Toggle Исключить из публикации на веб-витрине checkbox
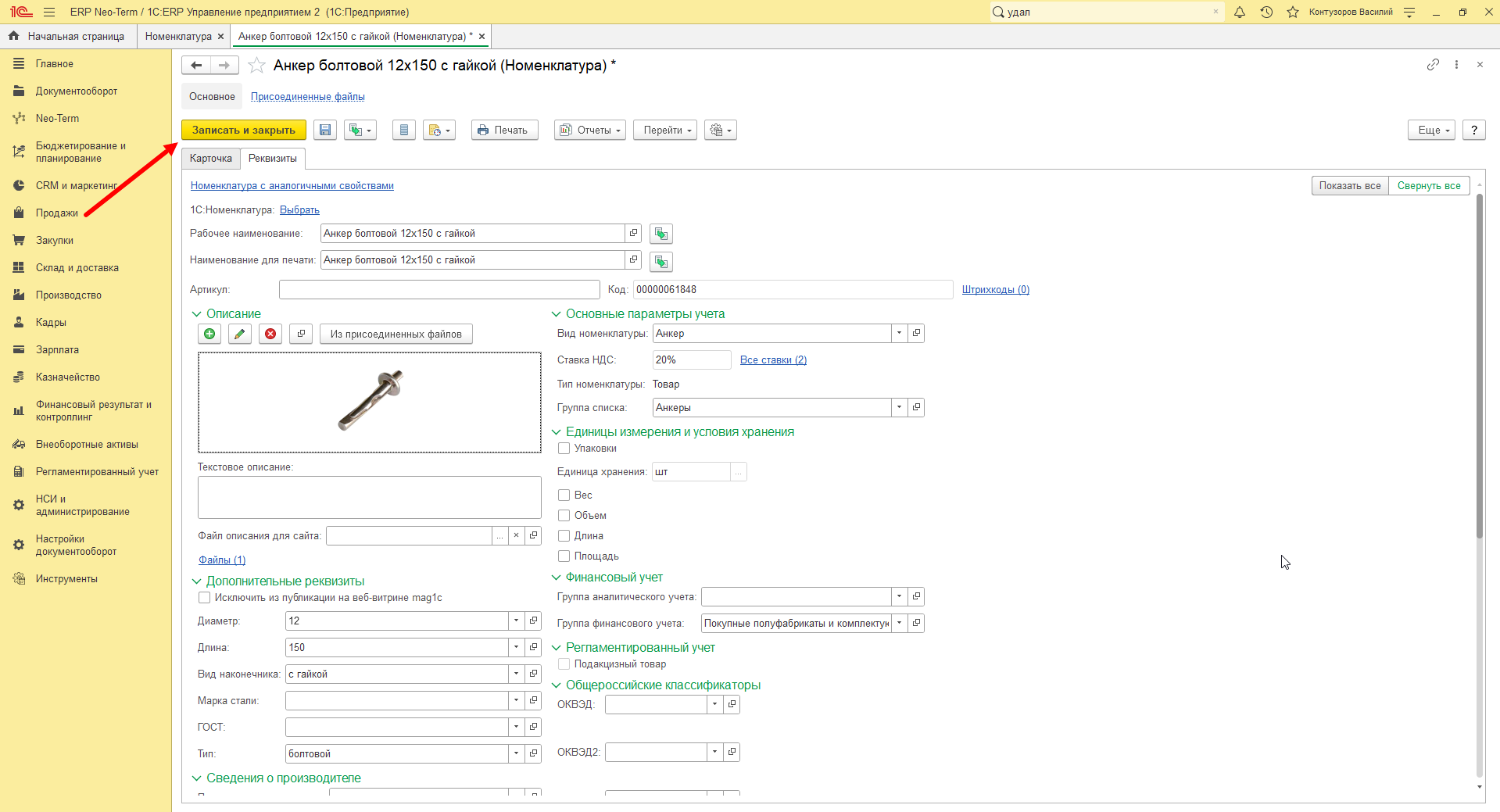This screenshot has width=1500, height=812. [204, 598]
